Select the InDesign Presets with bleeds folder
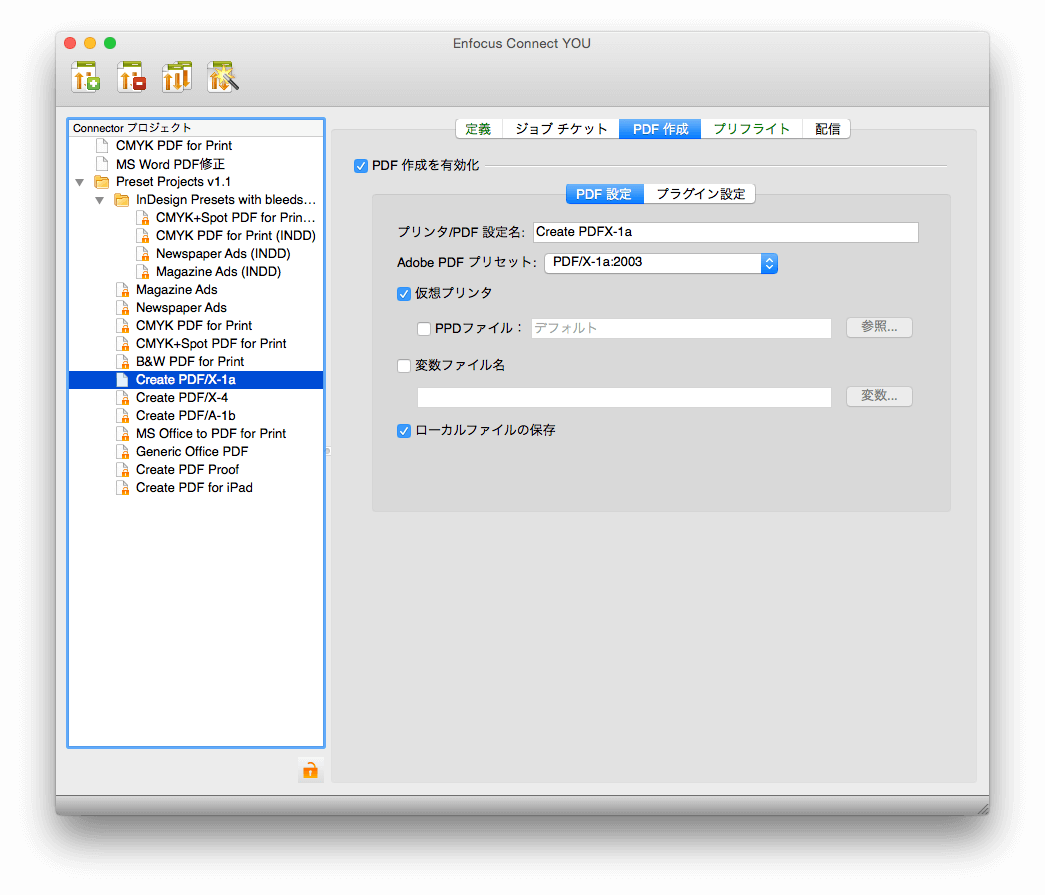Screen dimensions: 1045x895 (x=225, y=200)
